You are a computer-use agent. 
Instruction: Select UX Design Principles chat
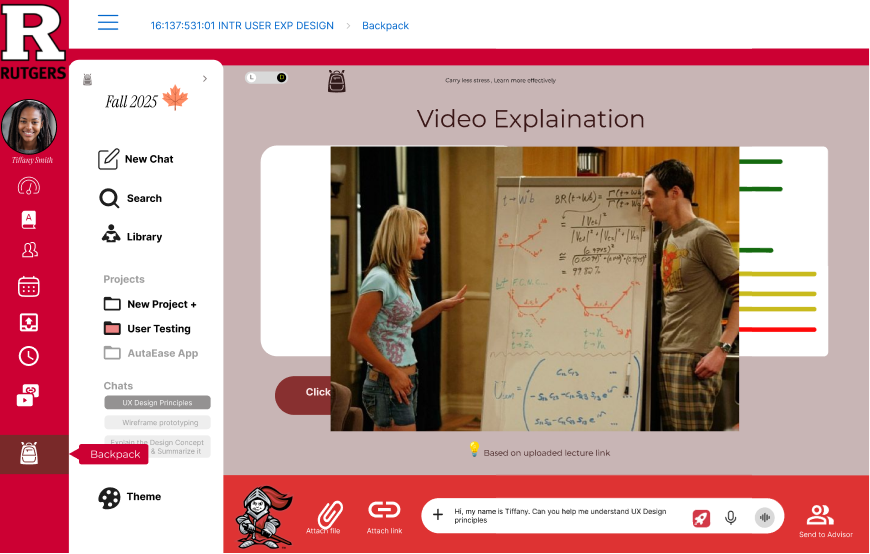158,402
